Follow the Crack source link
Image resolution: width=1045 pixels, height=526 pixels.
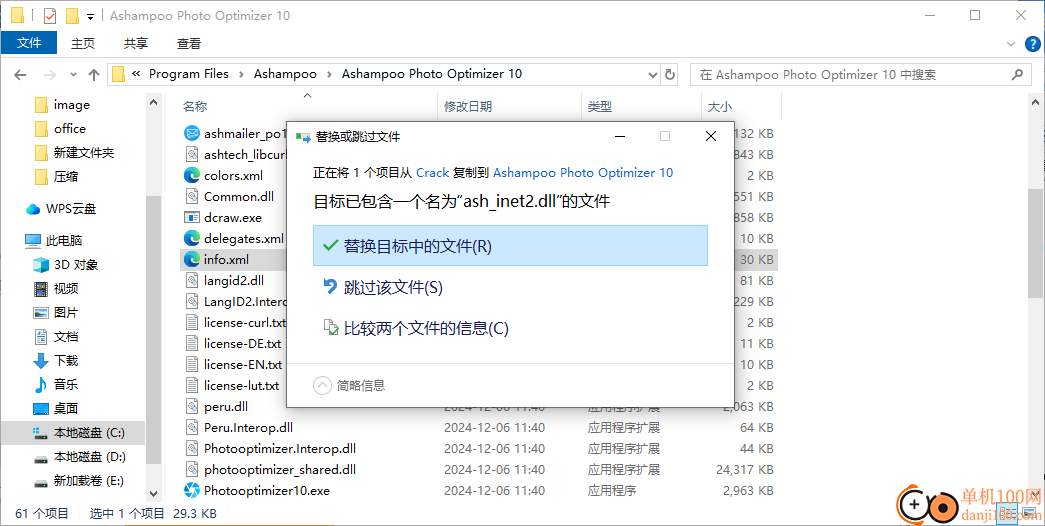pyautogui.click(x=433, y=173)
